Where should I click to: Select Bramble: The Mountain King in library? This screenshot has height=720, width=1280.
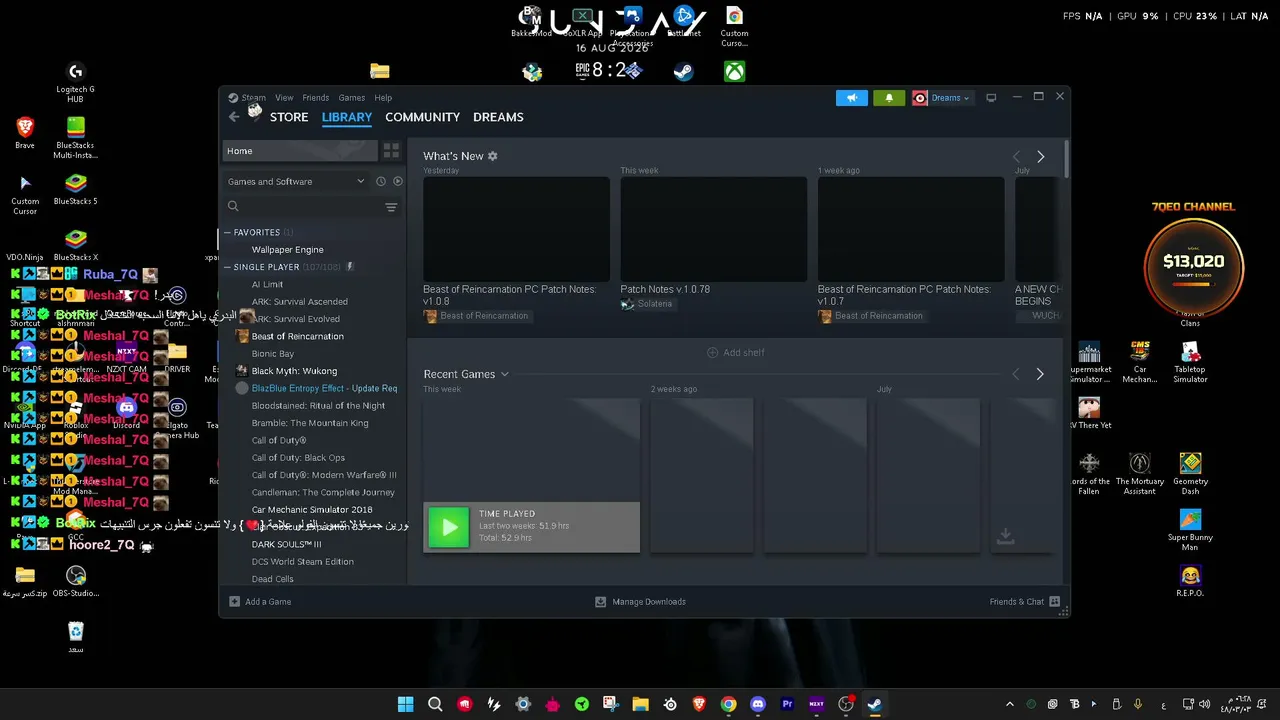point(310,423)
